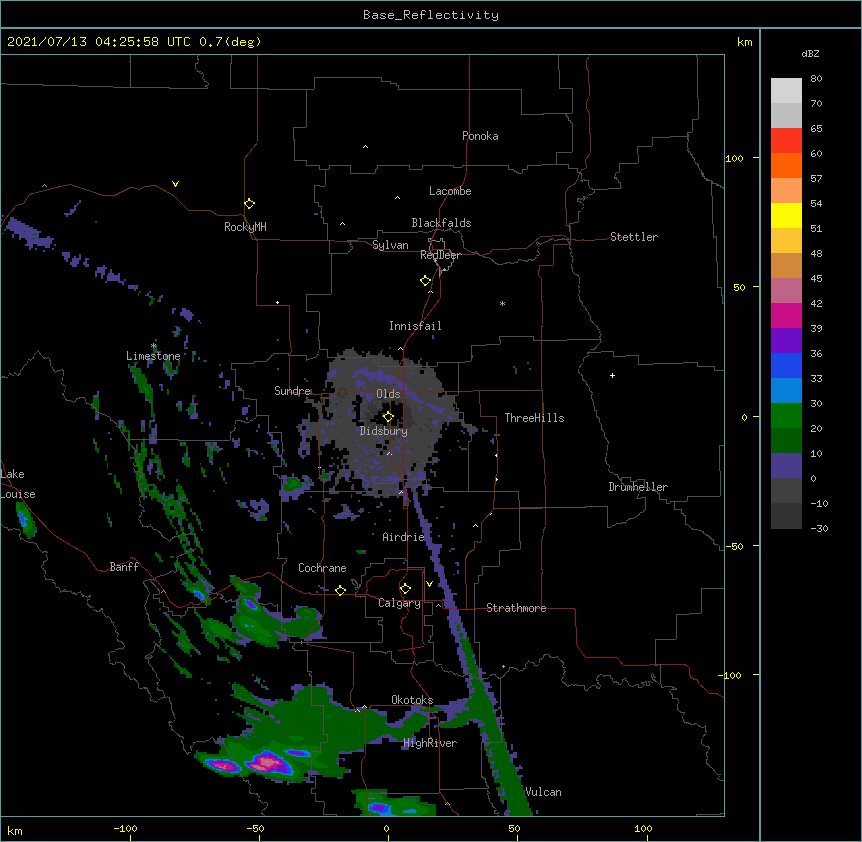Click the white plus marker north of Drumheller
862x842 pixels.
pos(612,375)
